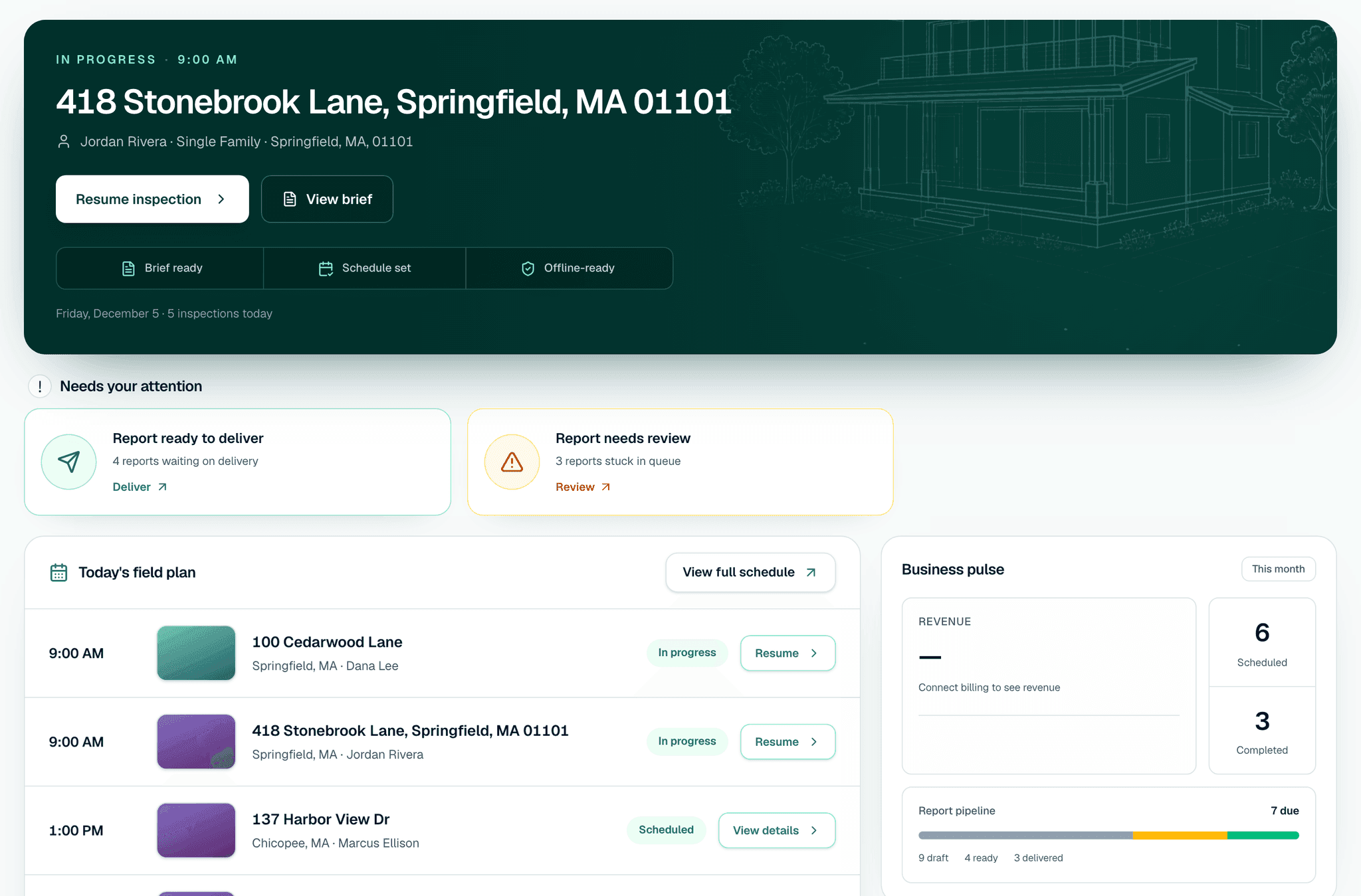This screenshot has width=1361, height=896.
Task: Click the shield icon in Offline-ready
Action: [528, 268]
